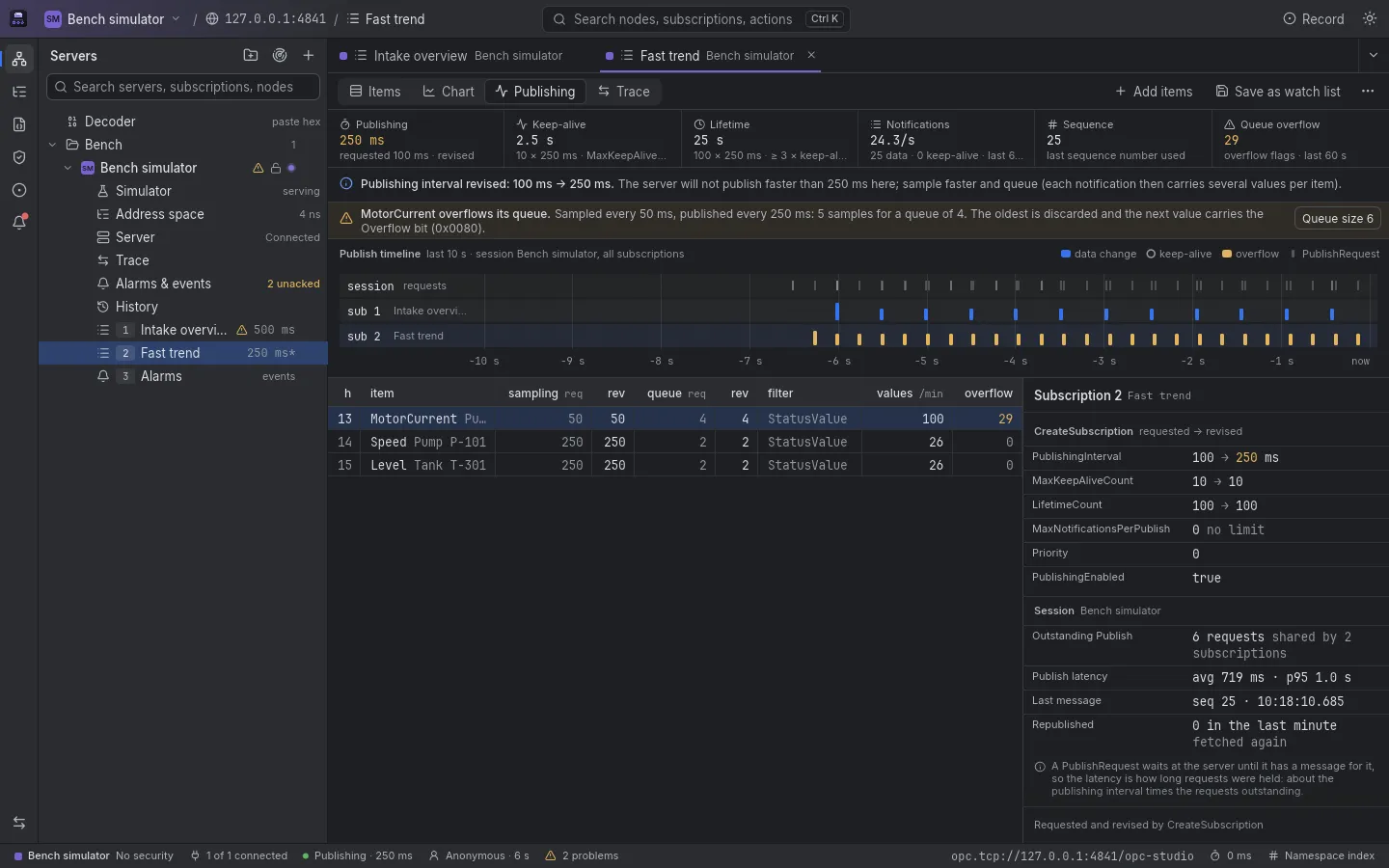Apply the Queue size 6 fix

pos(1337,219)
